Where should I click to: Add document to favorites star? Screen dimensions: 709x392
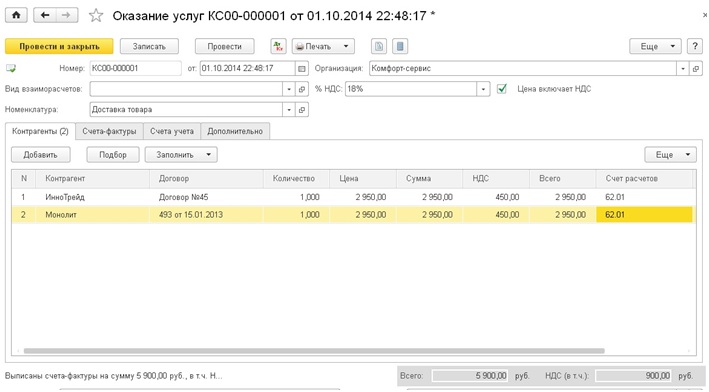pyautogui.click(x=95, y=16)
